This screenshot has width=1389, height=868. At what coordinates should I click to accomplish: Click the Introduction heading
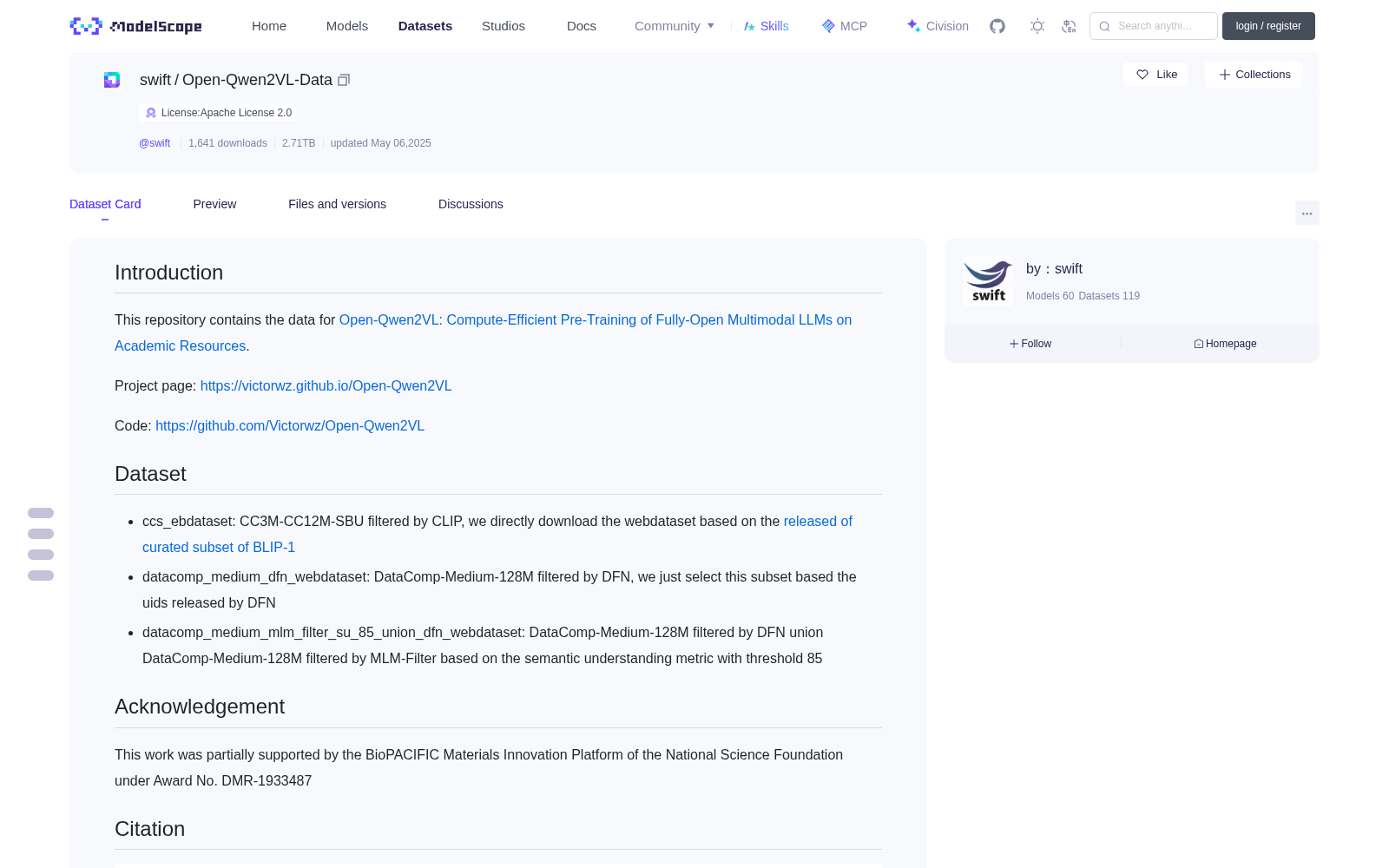click(x=168, y=273)
